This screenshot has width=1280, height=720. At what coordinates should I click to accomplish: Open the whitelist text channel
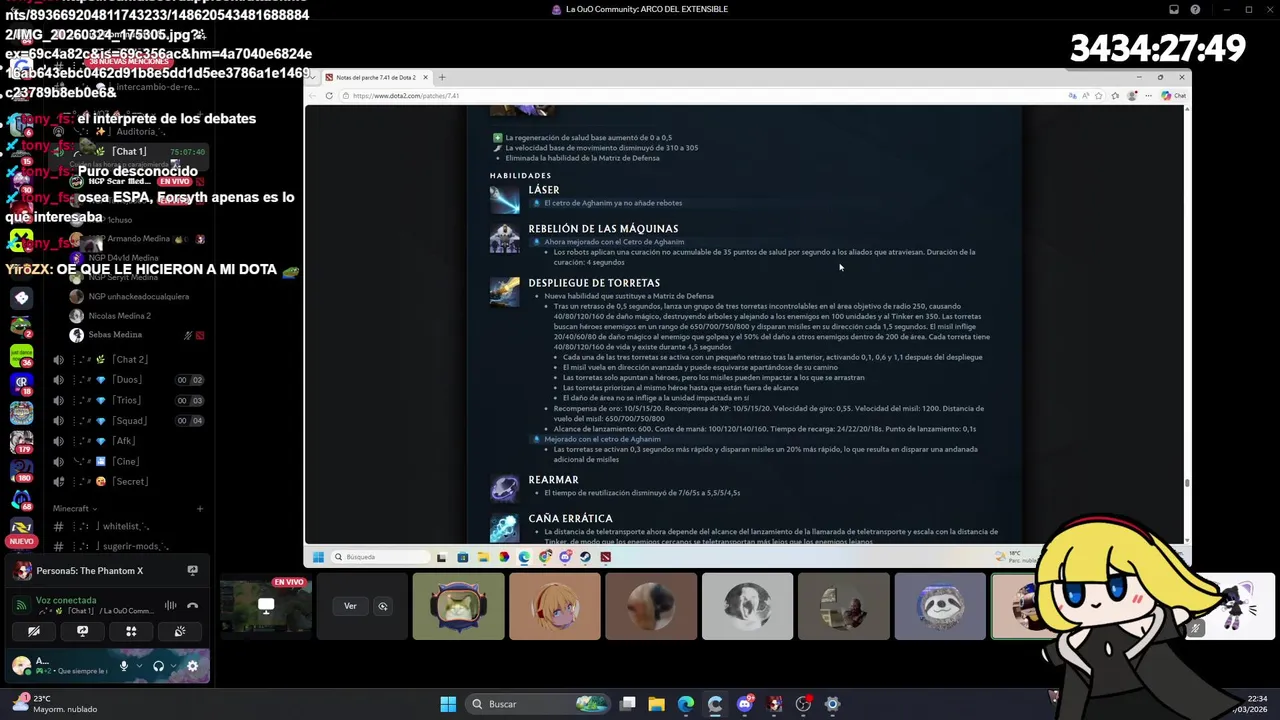click(128, 526)
